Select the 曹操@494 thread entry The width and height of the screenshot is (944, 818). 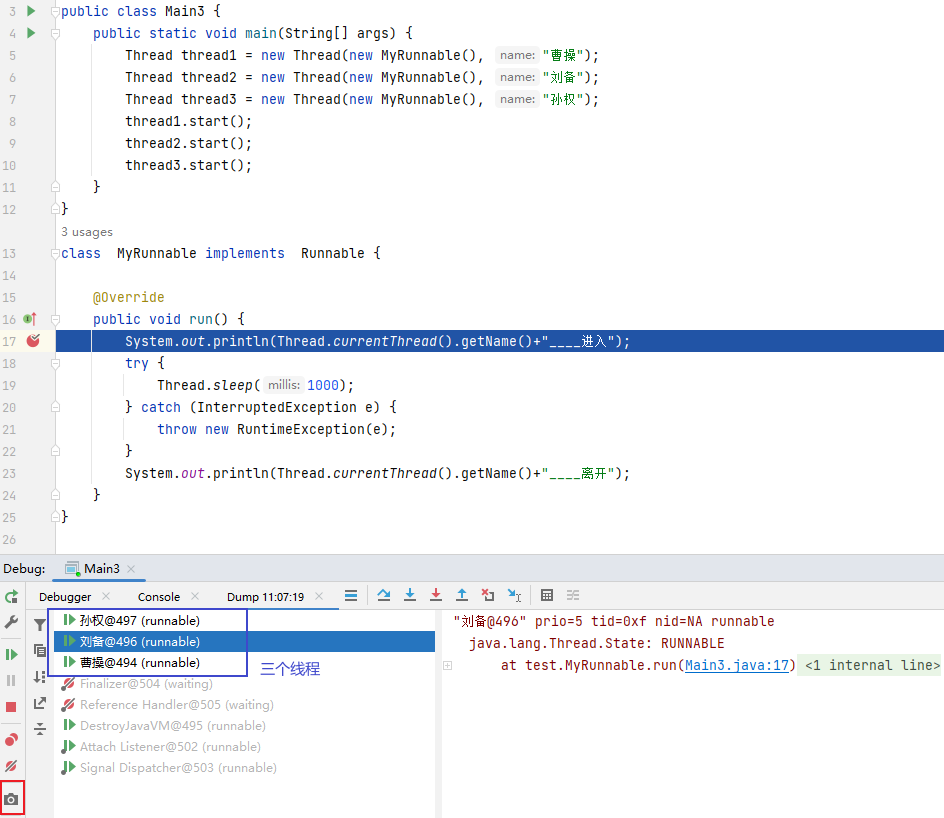coord(139,663)
